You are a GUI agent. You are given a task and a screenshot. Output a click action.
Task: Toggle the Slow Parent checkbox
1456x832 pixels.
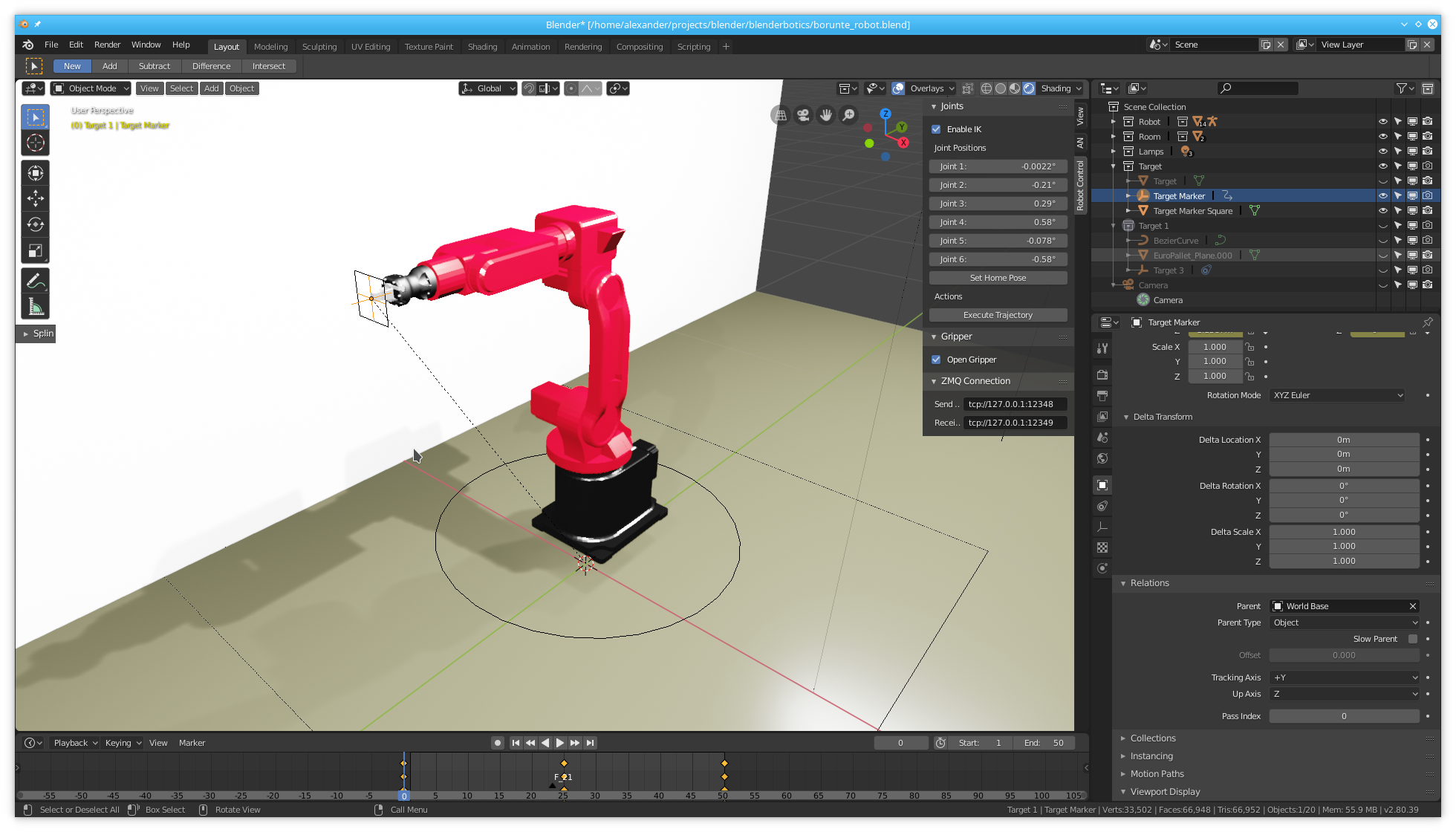click(x=1413, y=639)
